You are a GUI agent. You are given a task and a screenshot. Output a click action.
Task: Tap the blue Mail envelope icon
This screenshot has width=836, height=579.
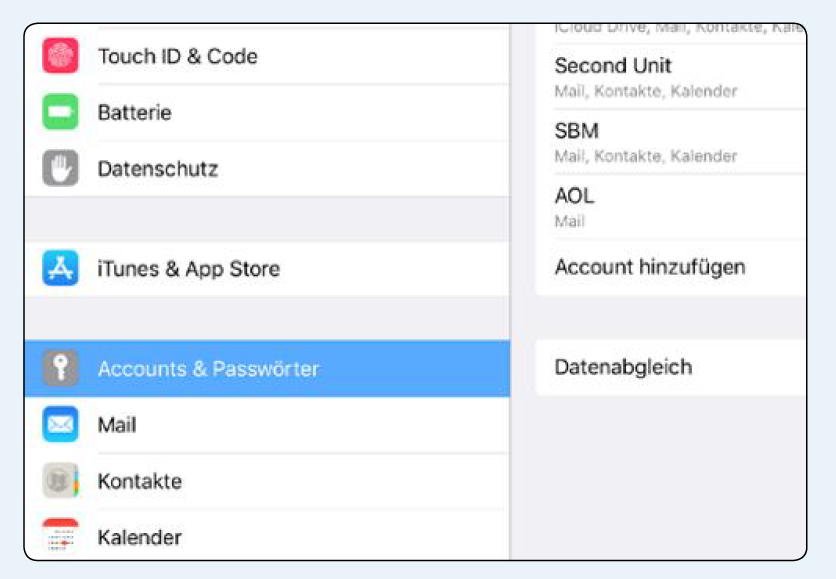pos(60,424)
